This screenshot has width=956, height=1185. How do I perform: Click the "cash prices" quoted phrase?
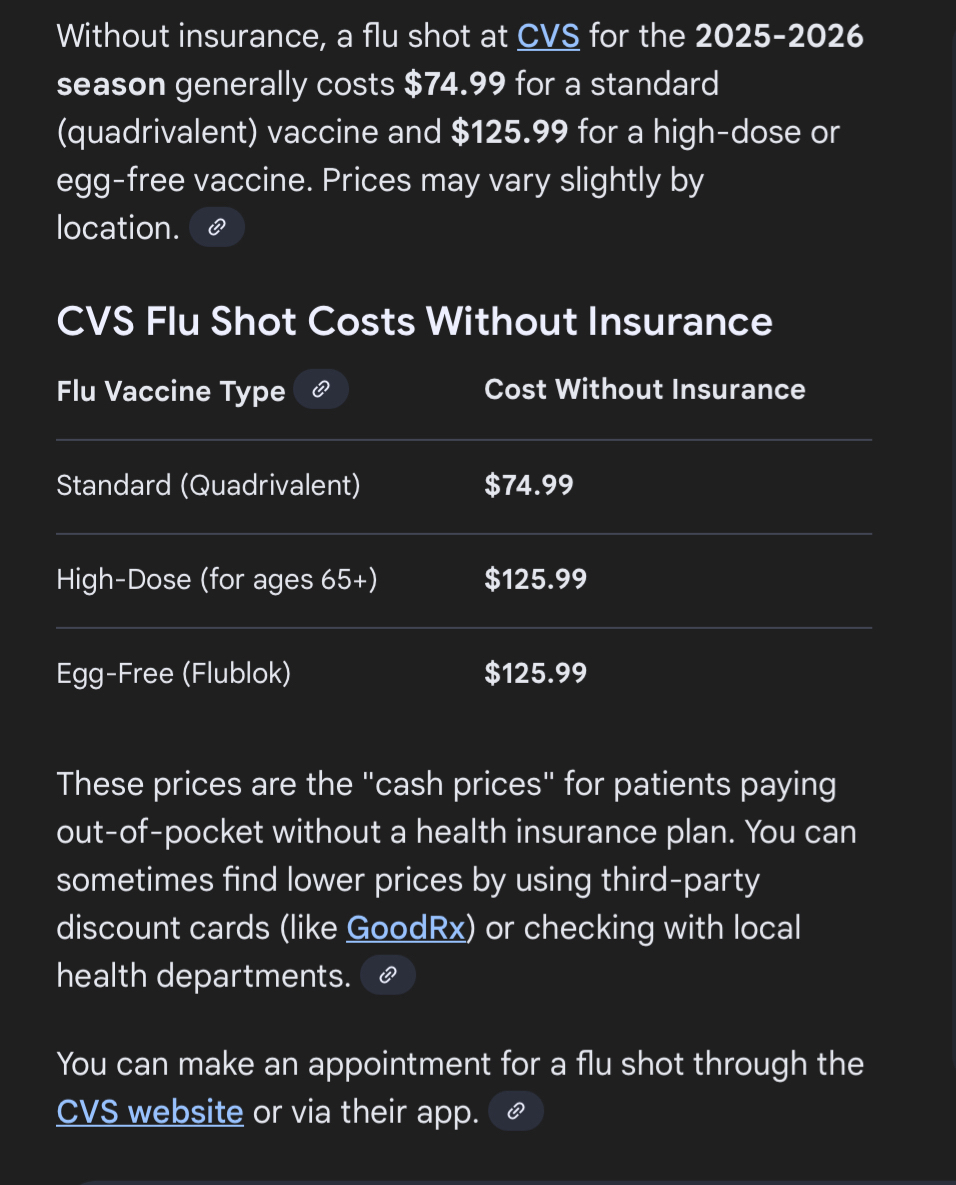point(459,785)
